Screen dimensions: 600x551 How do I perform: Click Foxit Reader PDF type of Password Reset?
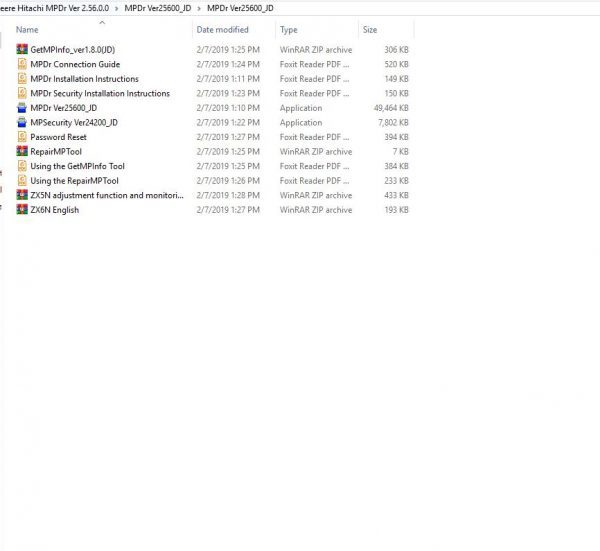[x=314, y=137]
